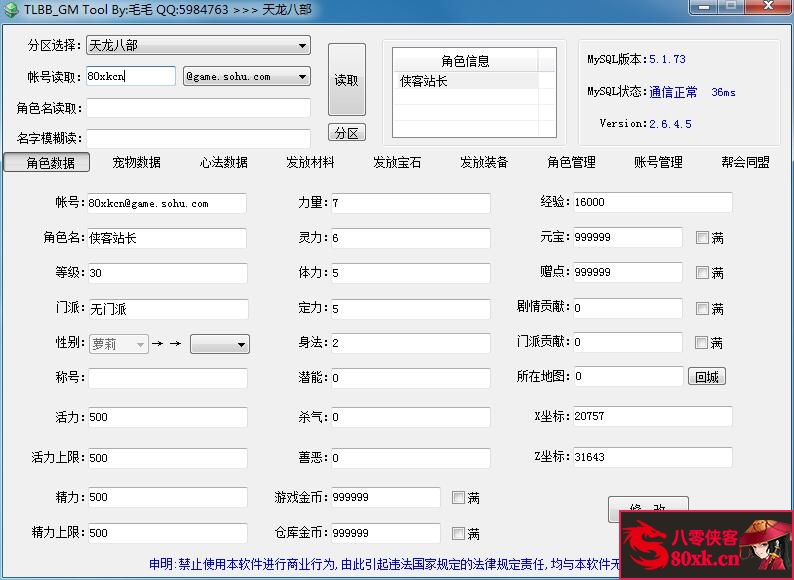
Task: Click the 赠点 field showing 999999
Action: tap(628, 272)
